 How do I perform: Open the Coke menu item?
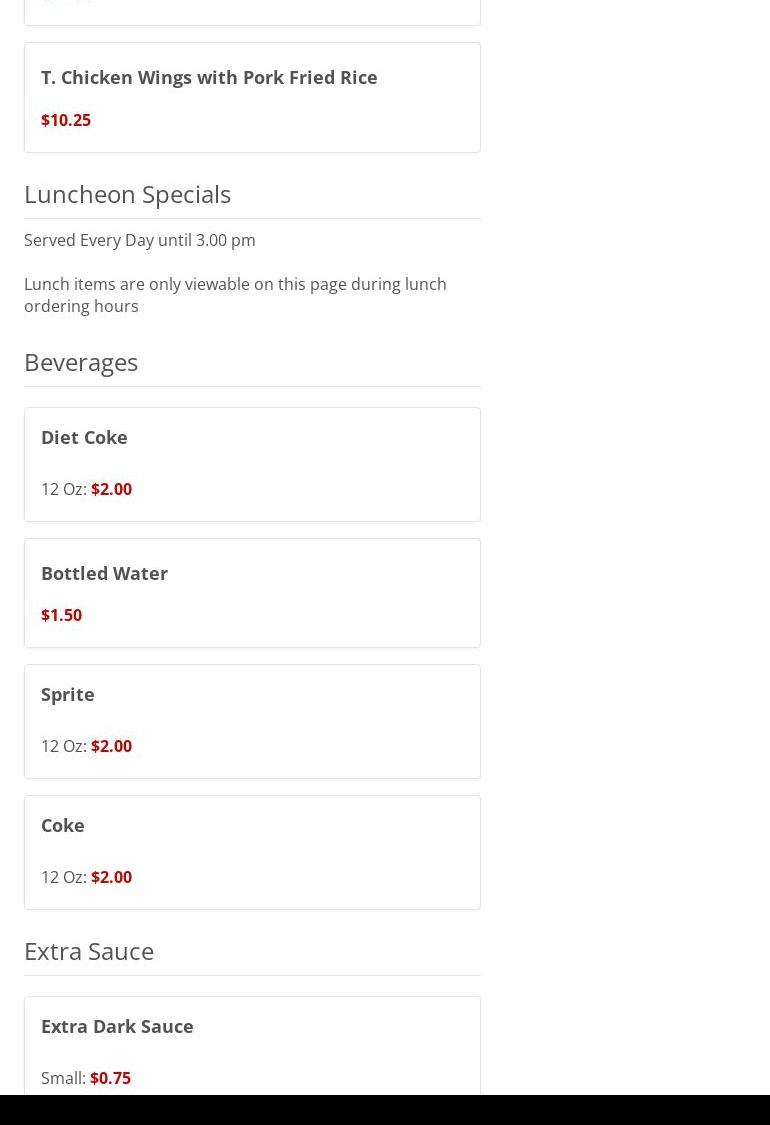(x=63, y=825)
